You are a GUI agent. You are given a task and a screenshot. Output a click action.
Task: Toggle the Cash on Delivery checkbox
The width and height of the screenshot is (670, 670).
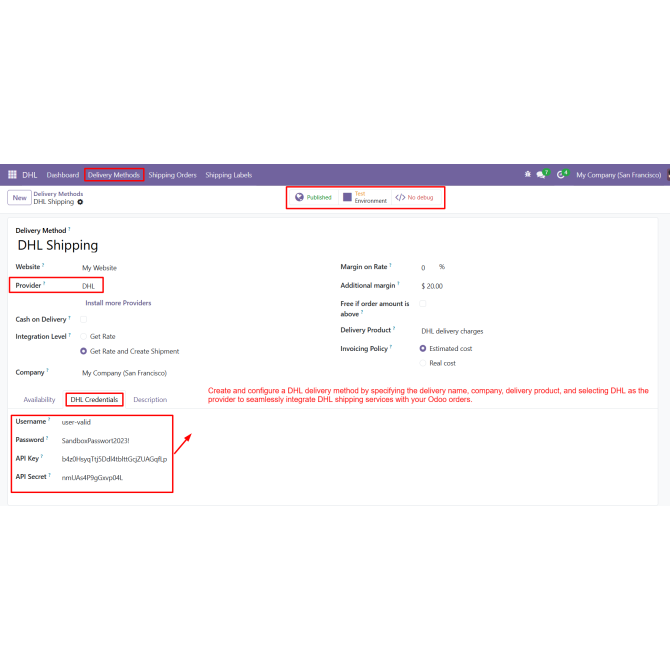pos(83,319)
